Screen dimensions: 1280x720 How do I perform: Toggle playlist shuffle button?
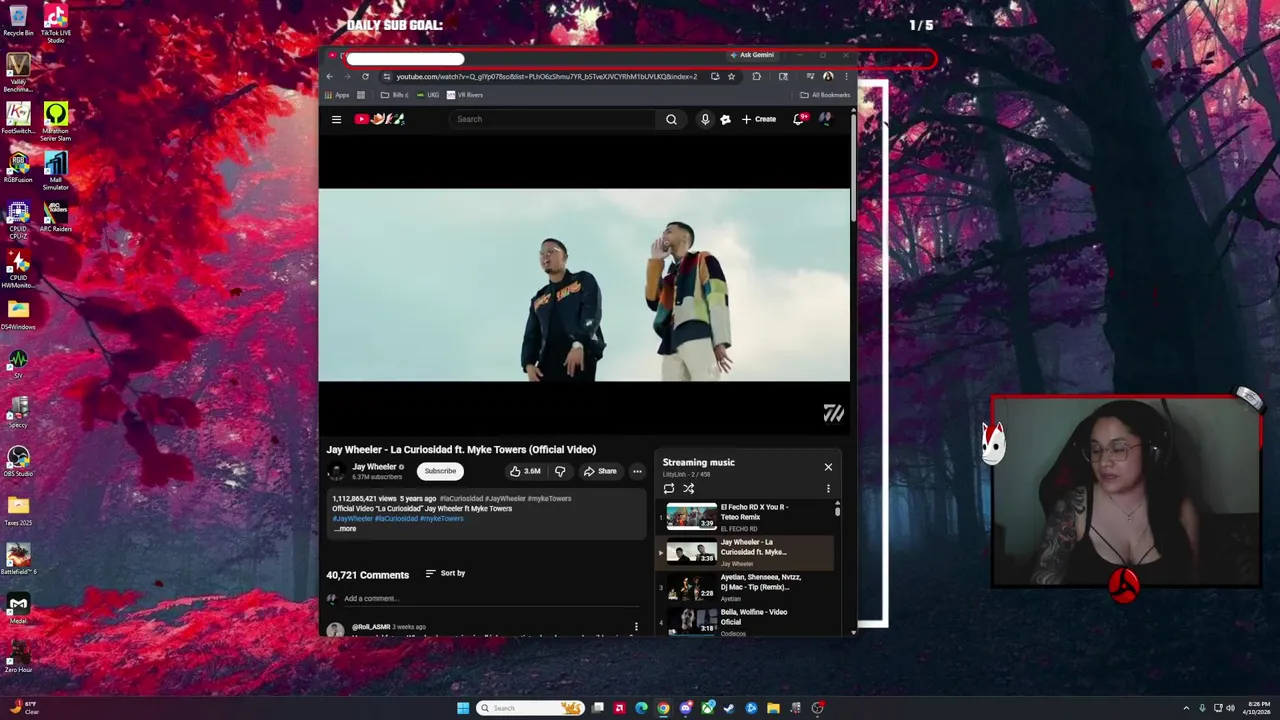click(x=688, y=489)
